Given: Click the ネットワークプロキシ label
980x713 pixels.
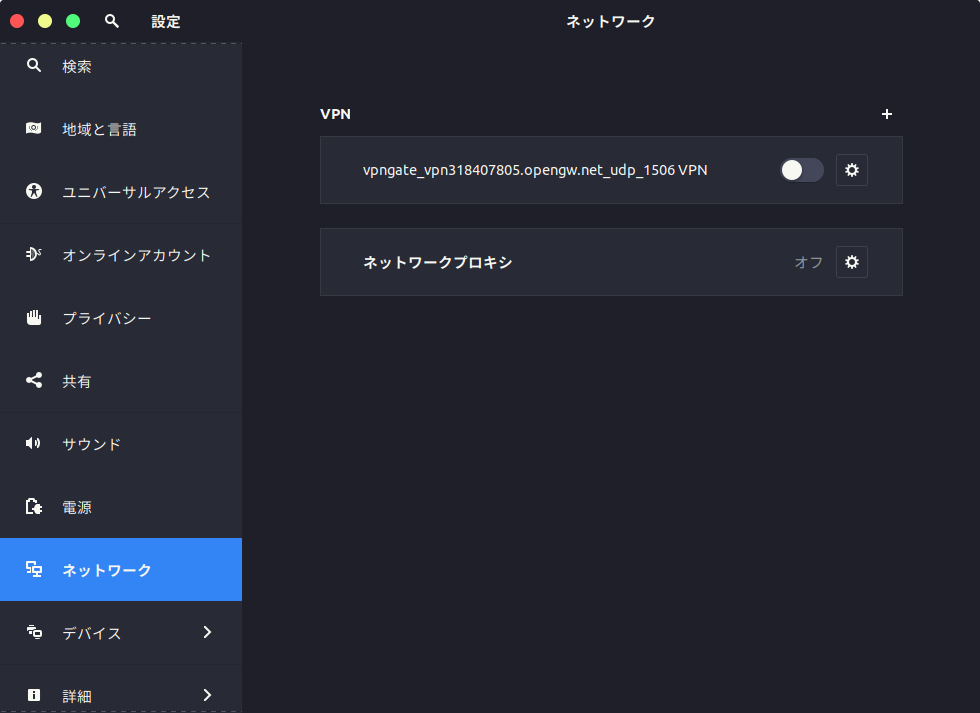Looking at the screenshot, I should tap(438, 262).
